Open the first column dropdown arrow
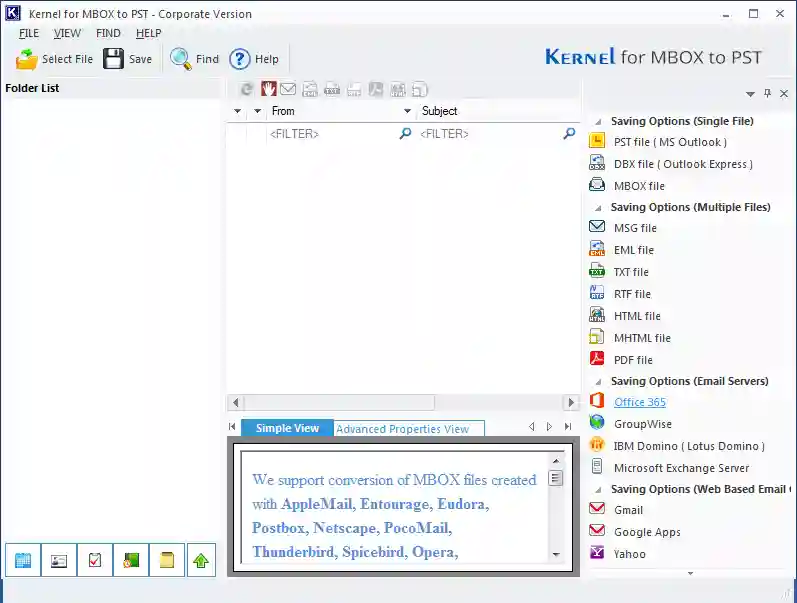The width and height of the screenshot is (797, 603). click(237, 111)
